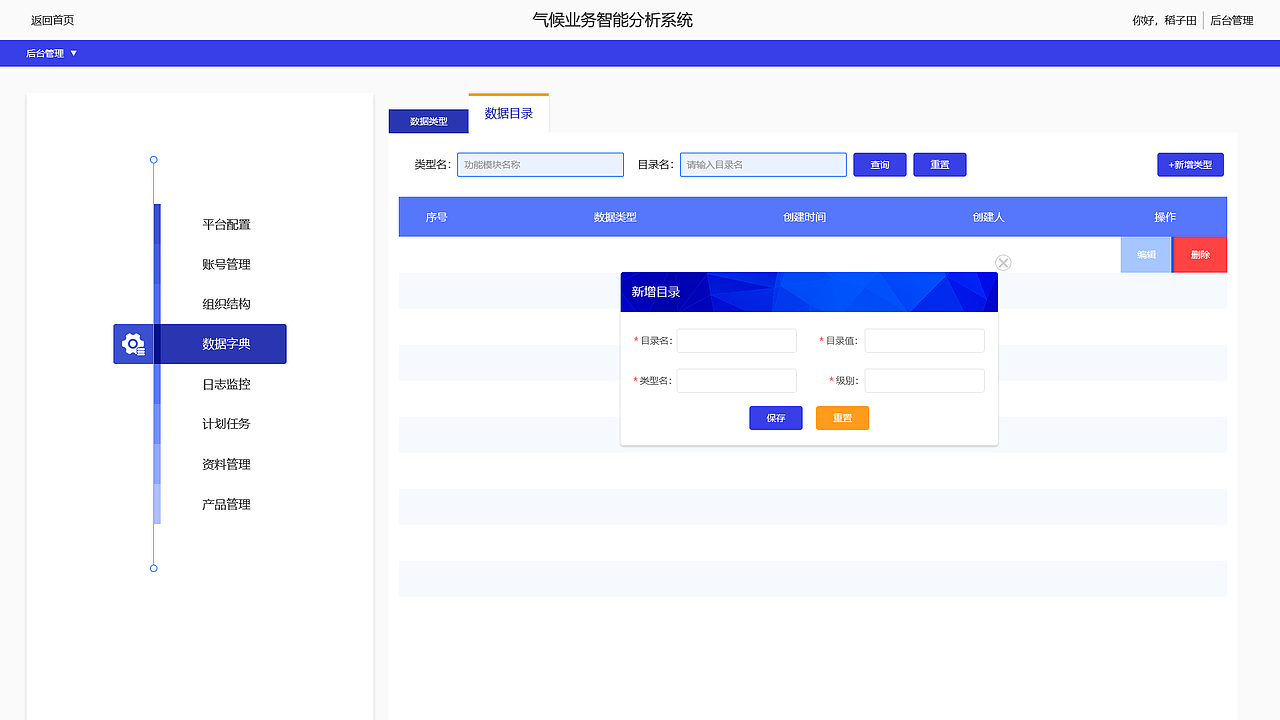Click the 级别 input in the 新增目录 dialog
This screenshot has width=1280, height=720.
click(x=924, y=380)
